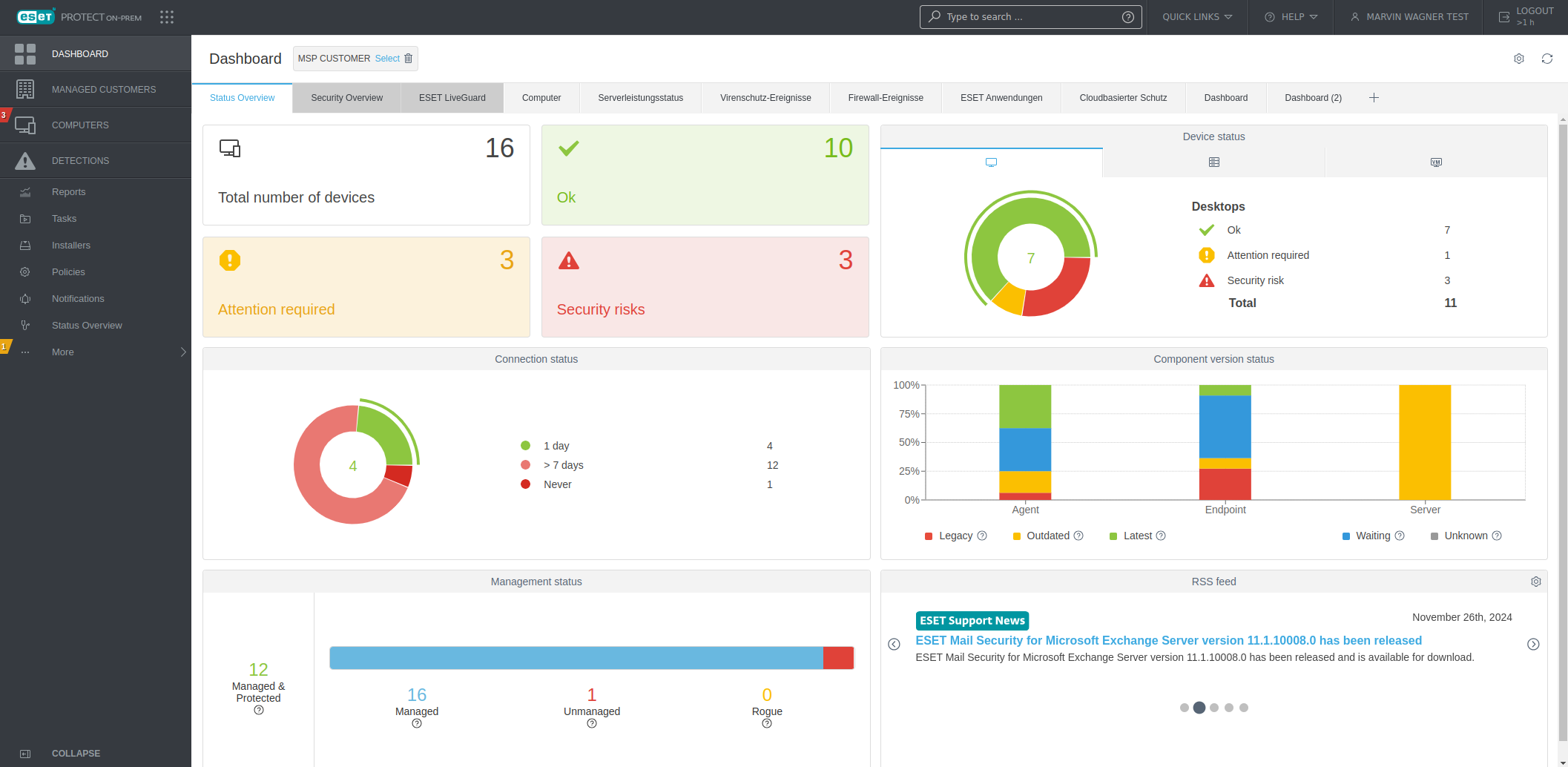The width and height of the screenshot is (1568, 767).
Task: Open Detections sidebar warning icon
Action: point(25,161)
